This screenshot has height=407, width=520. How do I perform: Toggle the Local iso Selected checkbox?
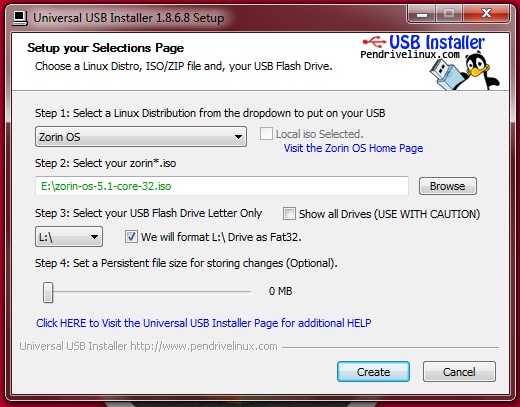pyautogui.click(x=266, y=134)
